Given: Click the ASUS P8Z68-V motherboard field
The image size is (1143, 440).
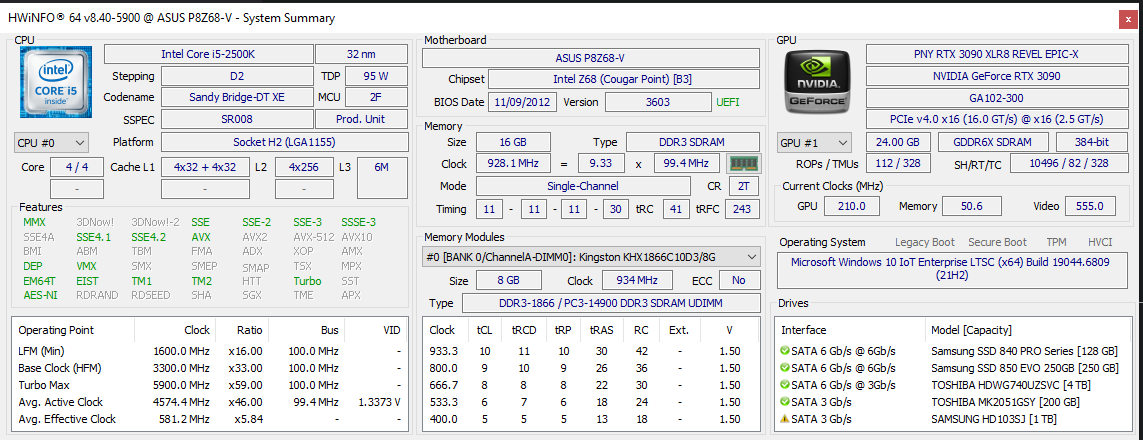Looking at the screenshot, I should tap(590, 58).
